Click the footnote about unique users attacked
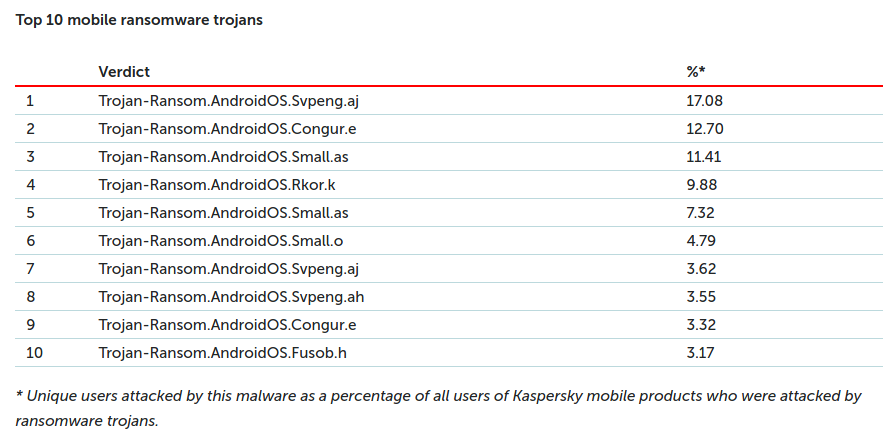This screenshot has width=883, height=439. pyautogui.click(x=438, y=408)
